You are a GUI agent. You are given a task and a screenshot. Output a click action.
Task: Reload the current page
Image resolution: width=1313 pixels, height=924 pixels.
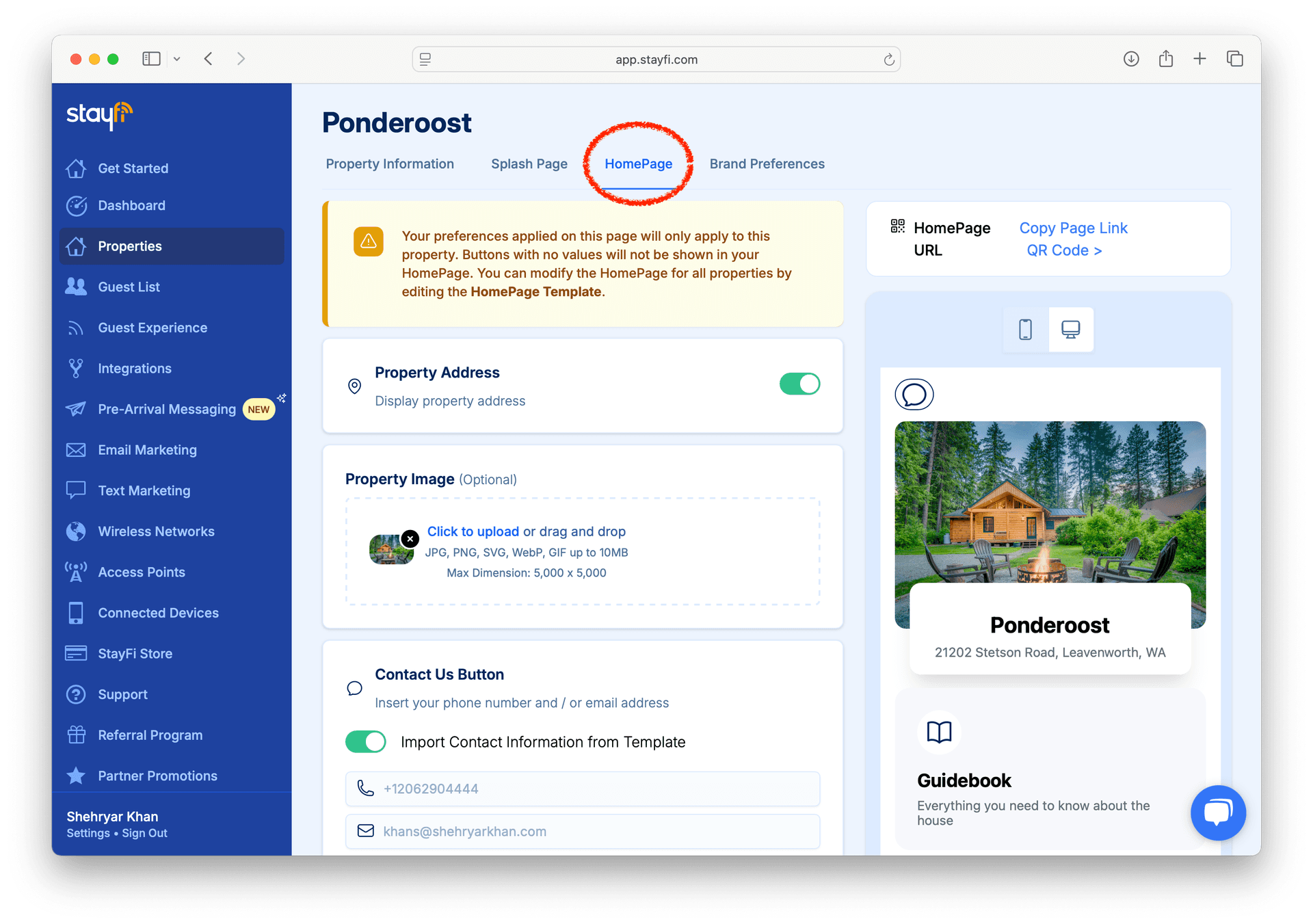click(x=888, y=60)
